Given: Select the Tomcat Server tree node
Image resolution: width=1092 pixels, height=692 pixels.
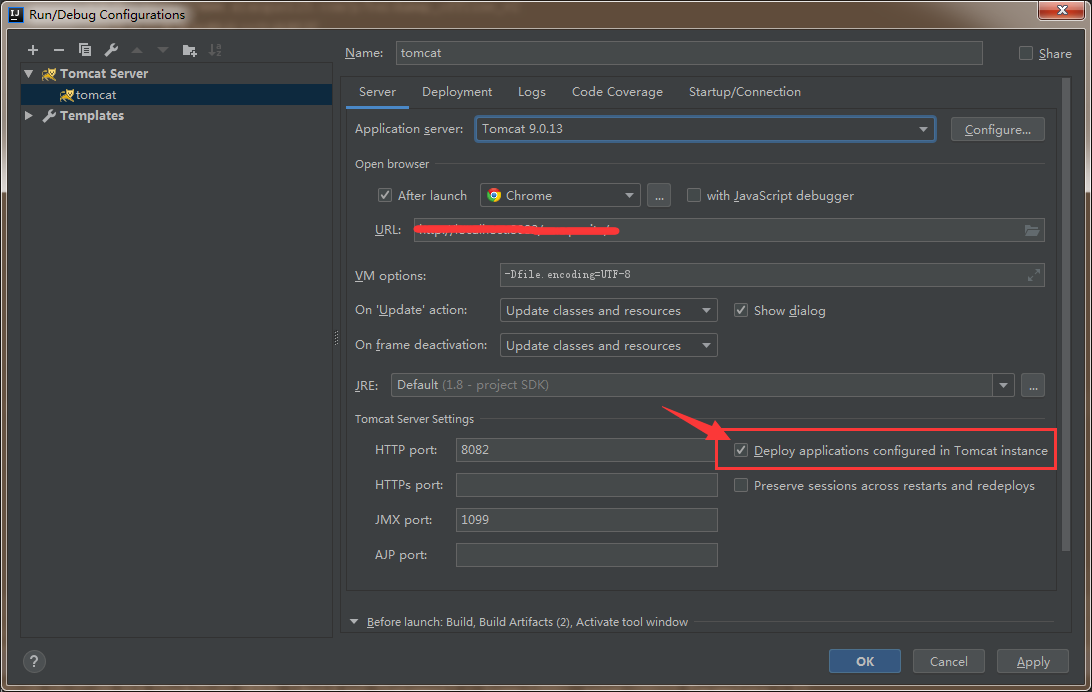Looking at the screenshot, I should (x=176, y=74).
